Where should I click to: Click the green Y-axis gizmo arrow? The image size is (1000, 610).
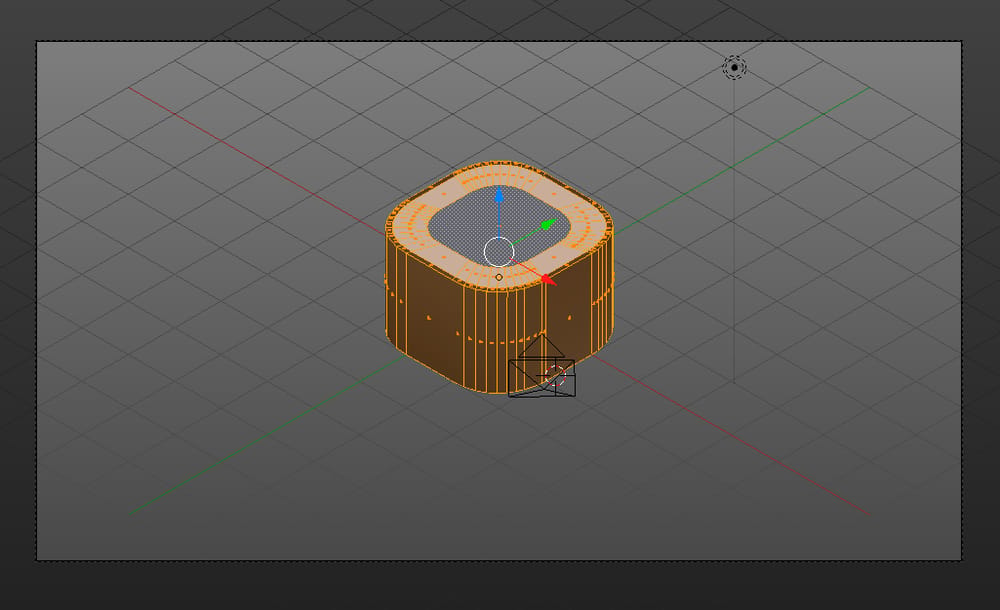pyautogui.click(x=549, y=225)
